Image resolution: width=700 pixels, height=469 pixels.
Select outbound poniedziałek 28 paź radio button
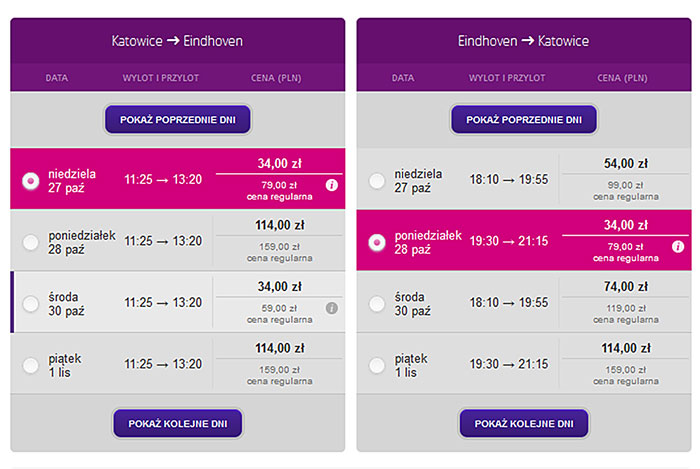(31, 242)
